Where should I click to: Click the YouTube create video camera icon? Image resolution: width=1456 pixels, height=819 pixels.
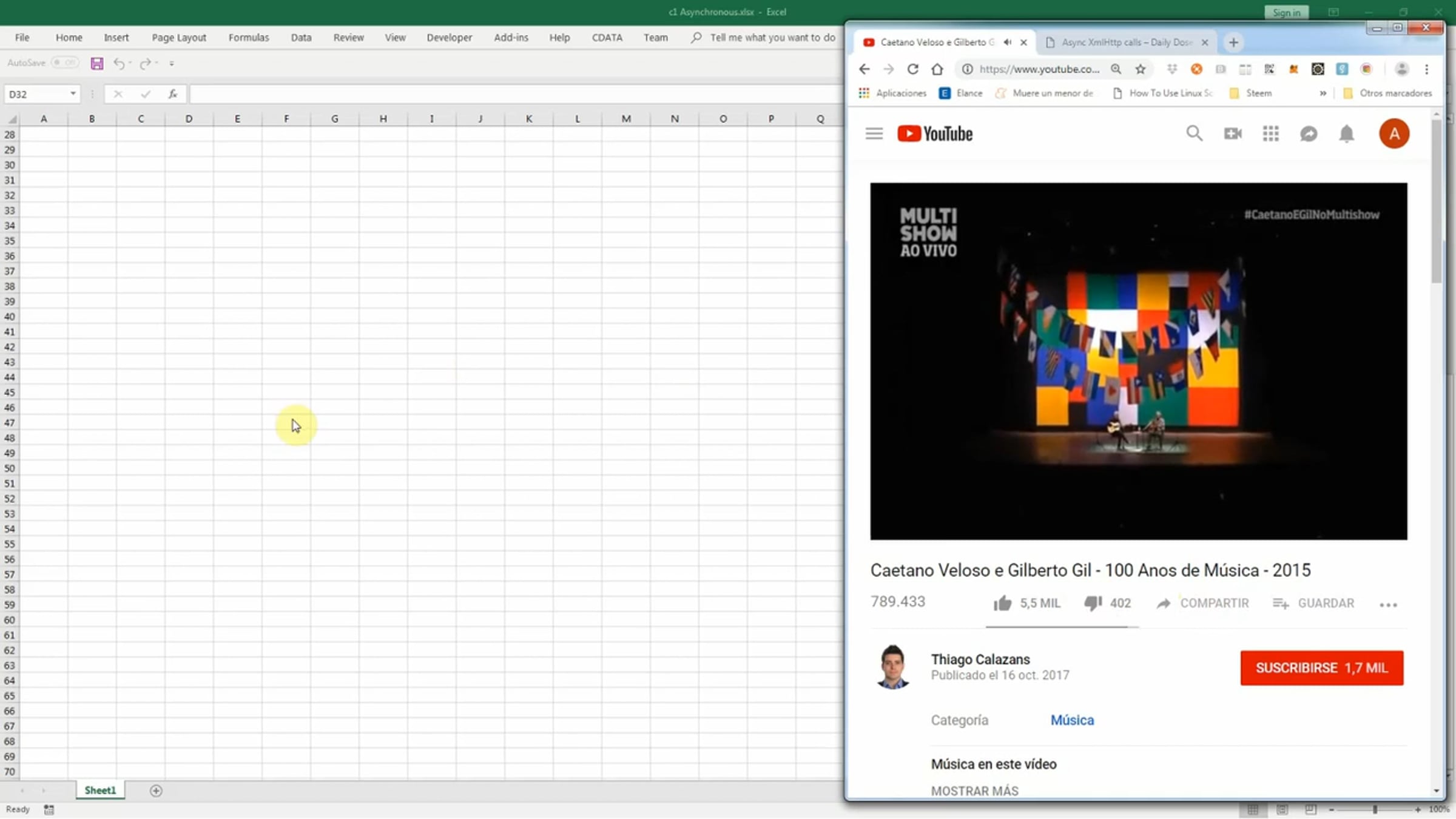1233,133
